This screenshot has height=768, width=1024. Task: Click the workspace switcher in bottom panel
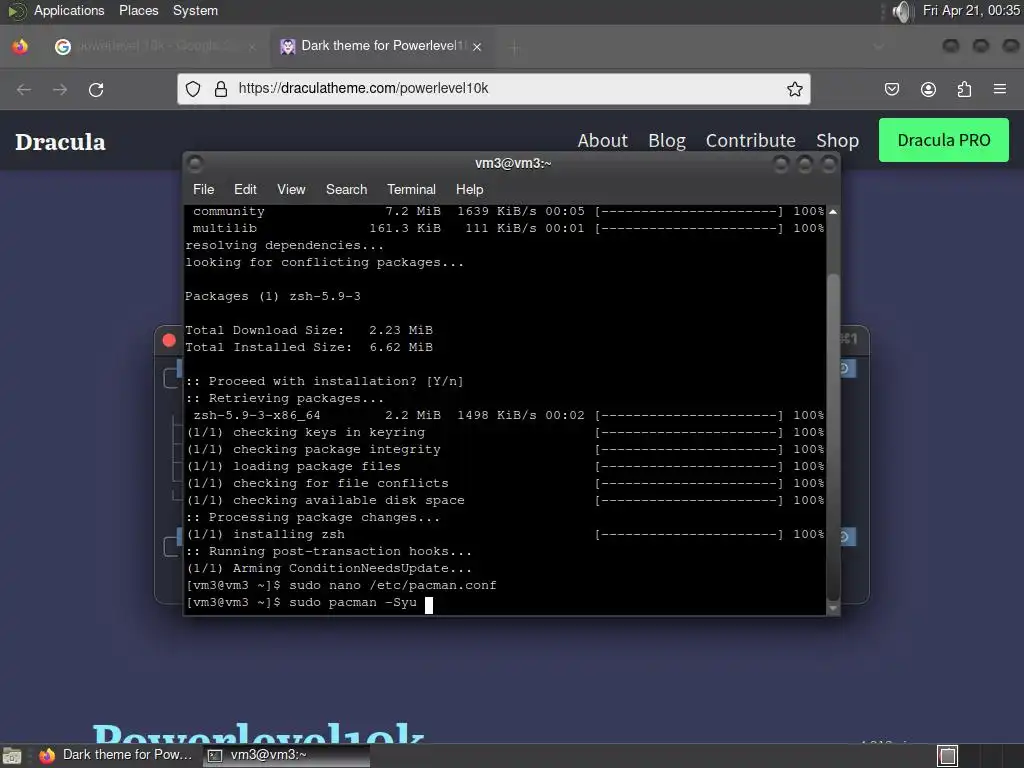(x=947, y=756)
